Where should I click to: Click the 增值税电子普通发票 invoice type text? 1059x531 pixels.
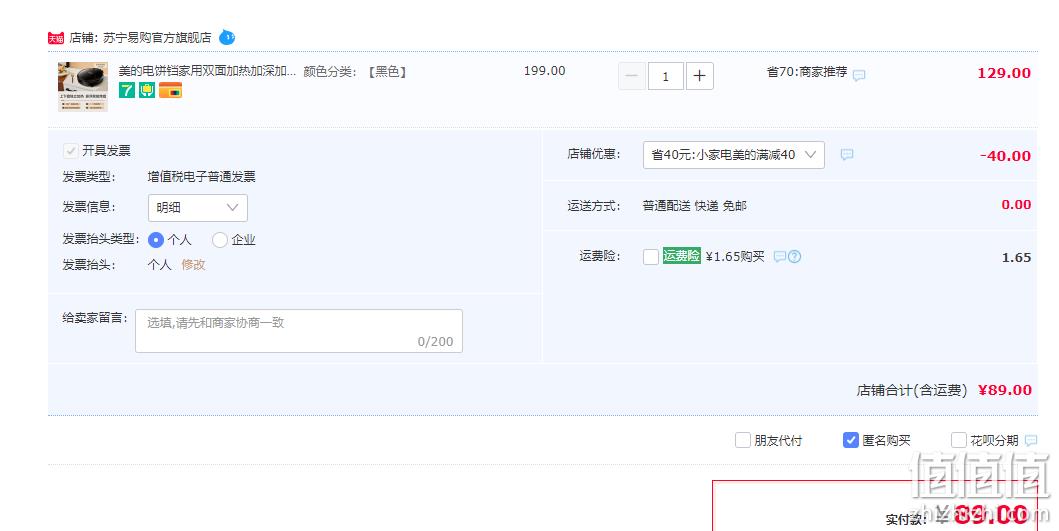[201, 177]
